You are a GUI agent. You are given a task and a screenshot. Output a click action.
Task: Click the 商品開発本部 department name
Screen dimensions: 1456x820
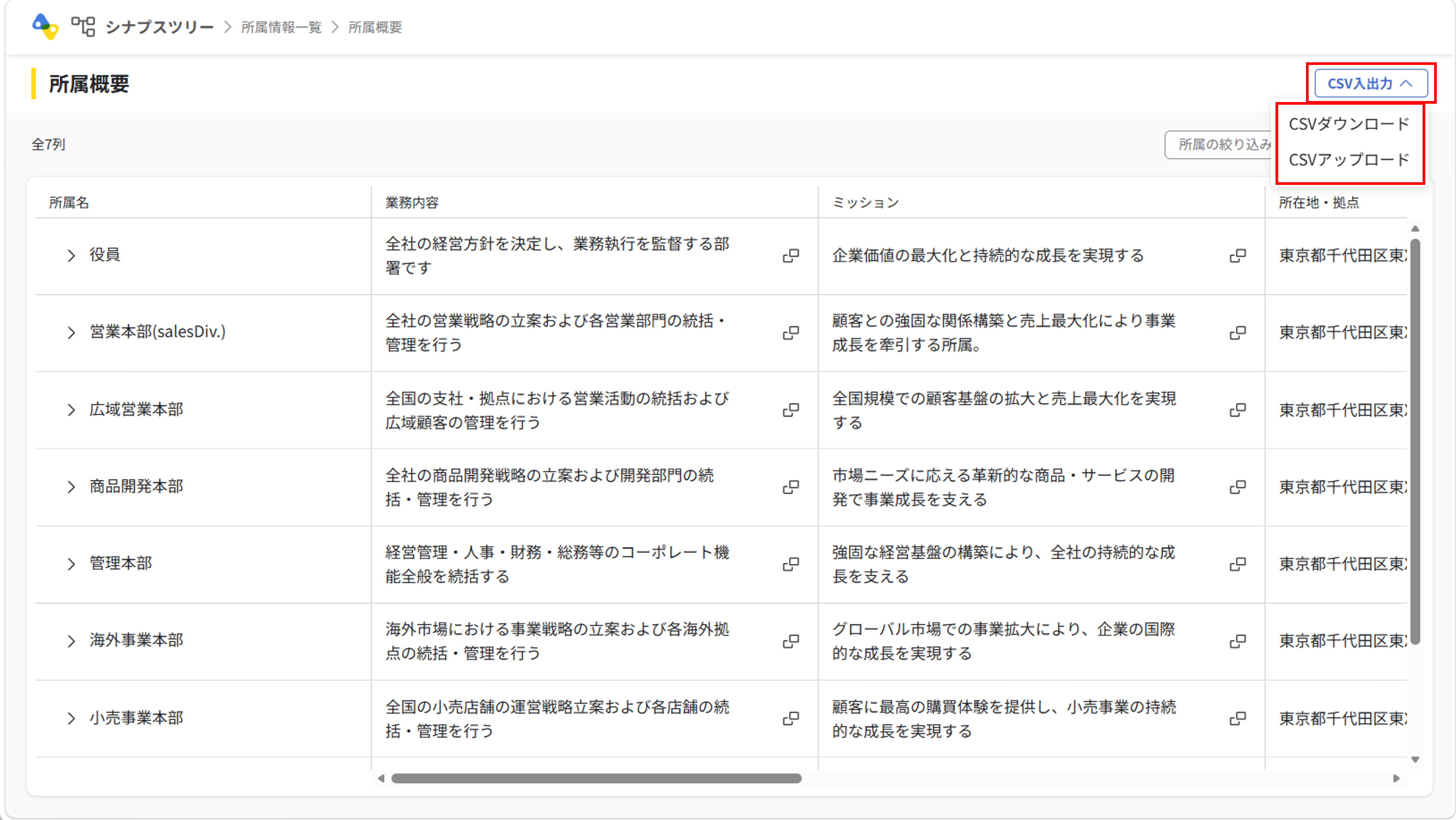[136, 486]
